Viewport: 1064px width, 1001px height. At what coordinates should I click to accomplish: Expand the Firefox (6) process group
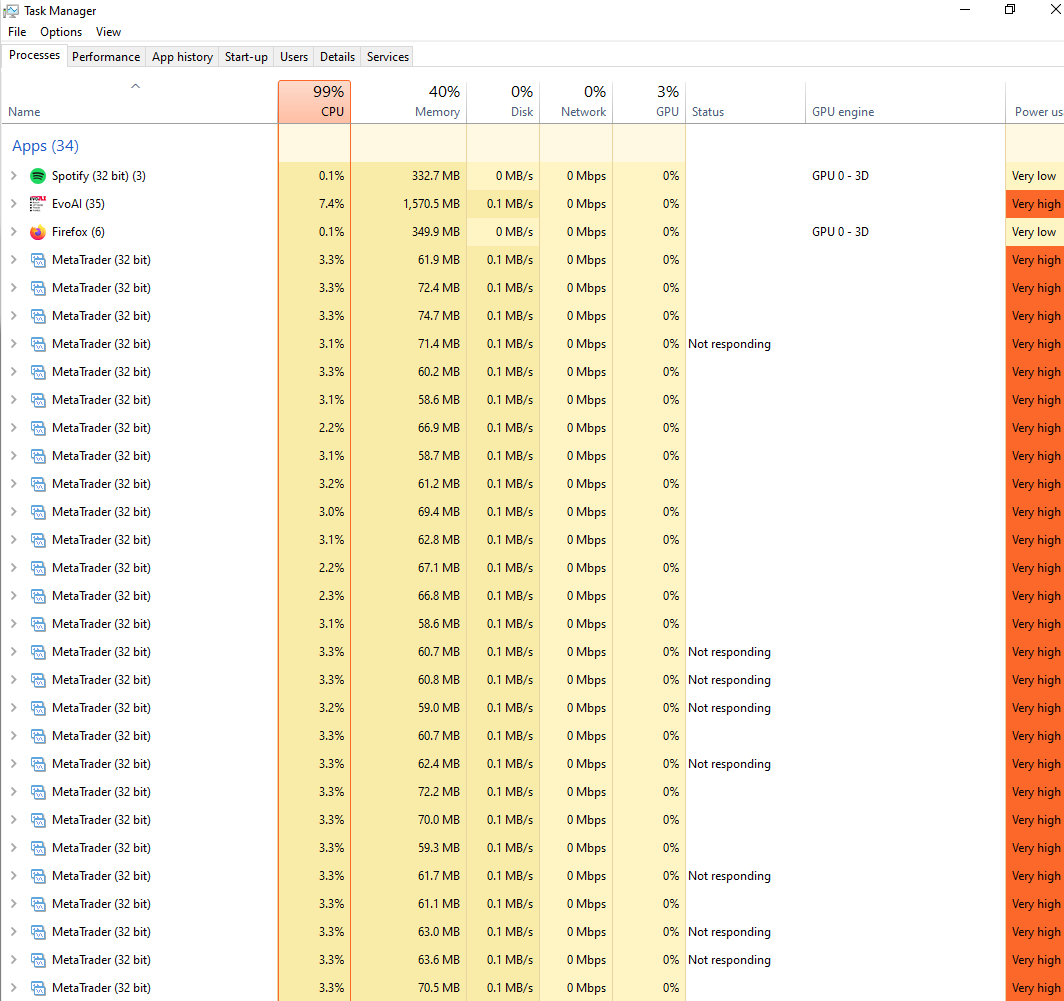13,232
